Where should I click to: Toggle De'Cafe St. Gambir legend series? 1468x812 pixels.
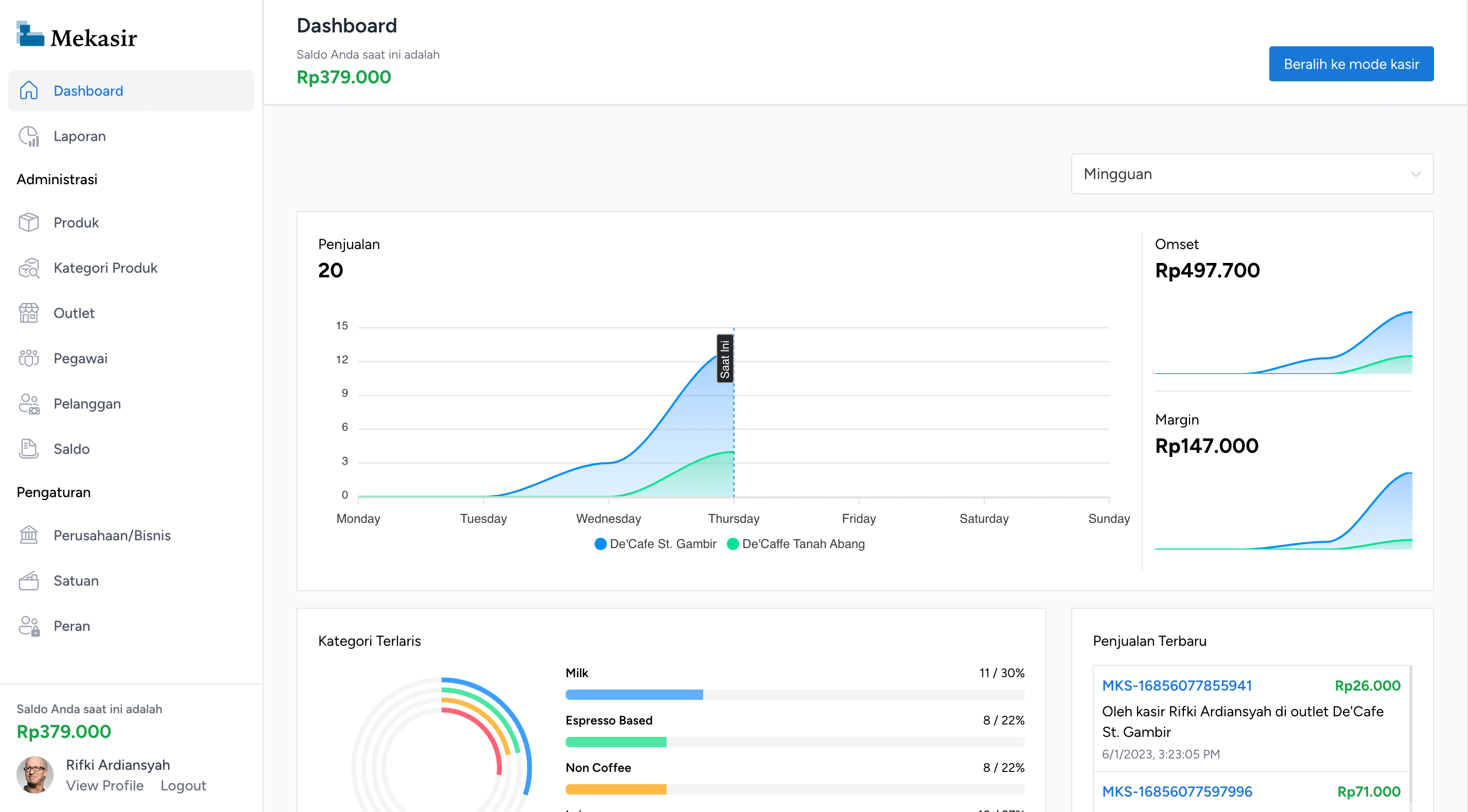(655, 543)
